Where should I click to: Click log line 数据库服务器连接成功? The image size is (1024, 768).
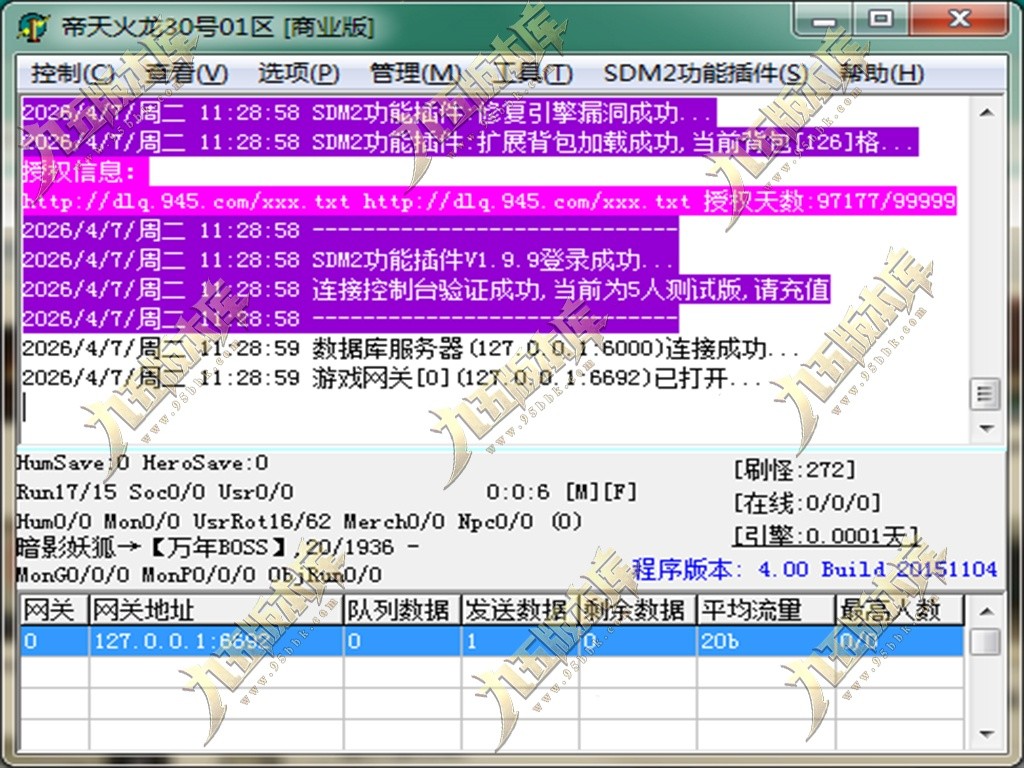[410, 349]
